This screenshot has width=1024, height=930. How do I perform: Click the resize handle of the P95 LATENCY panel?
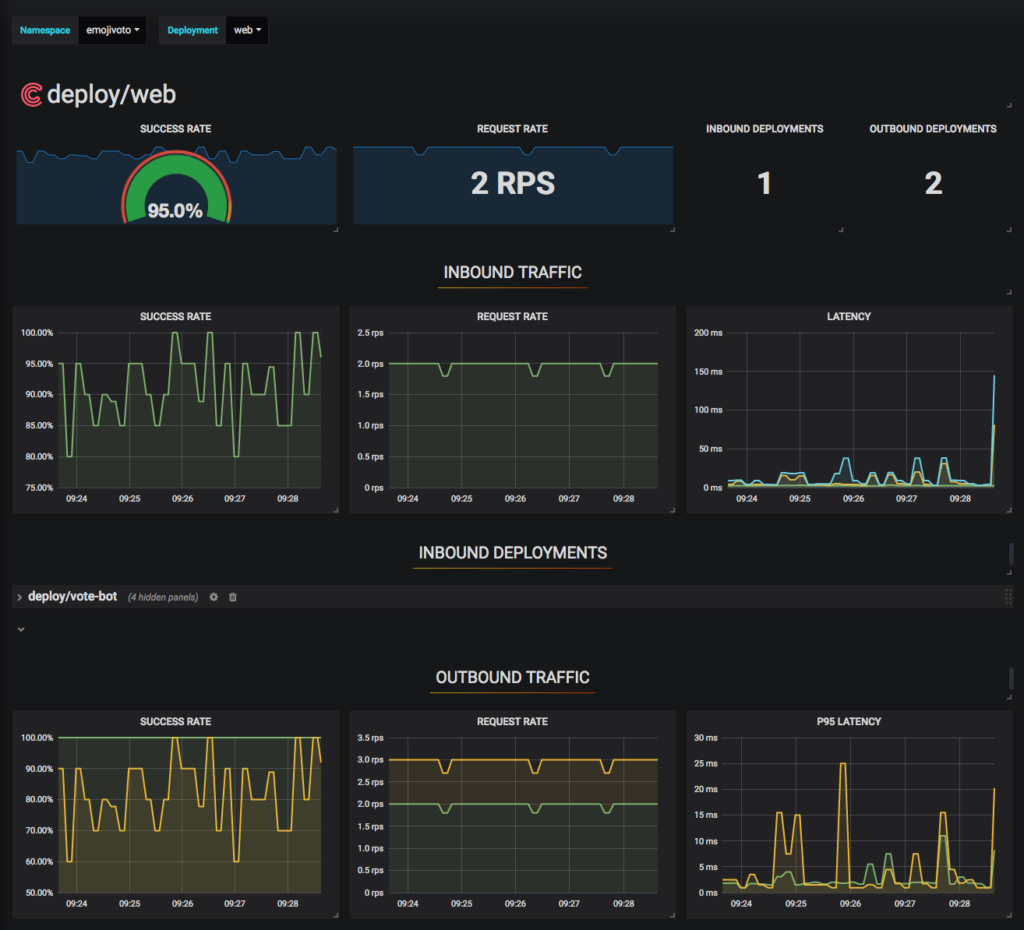point(1009,915)
